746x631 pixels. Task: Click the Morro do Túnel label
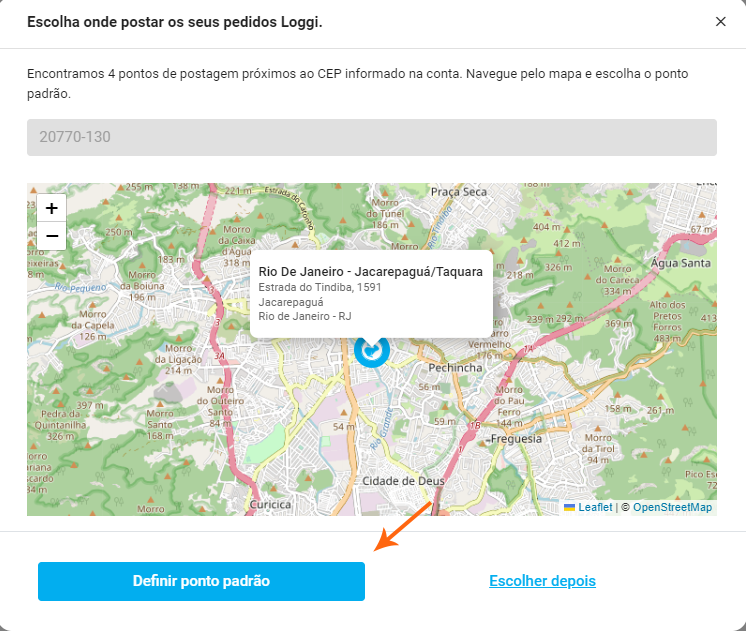point(385,214)
